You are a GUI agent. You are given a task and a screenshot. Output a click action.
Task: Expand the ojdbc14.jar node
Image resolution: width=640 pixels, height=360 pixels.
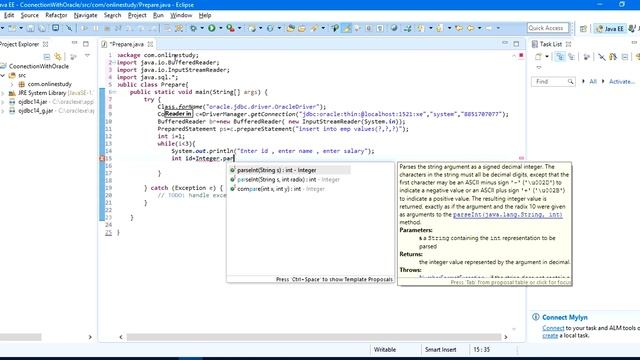tap(3, 102)
